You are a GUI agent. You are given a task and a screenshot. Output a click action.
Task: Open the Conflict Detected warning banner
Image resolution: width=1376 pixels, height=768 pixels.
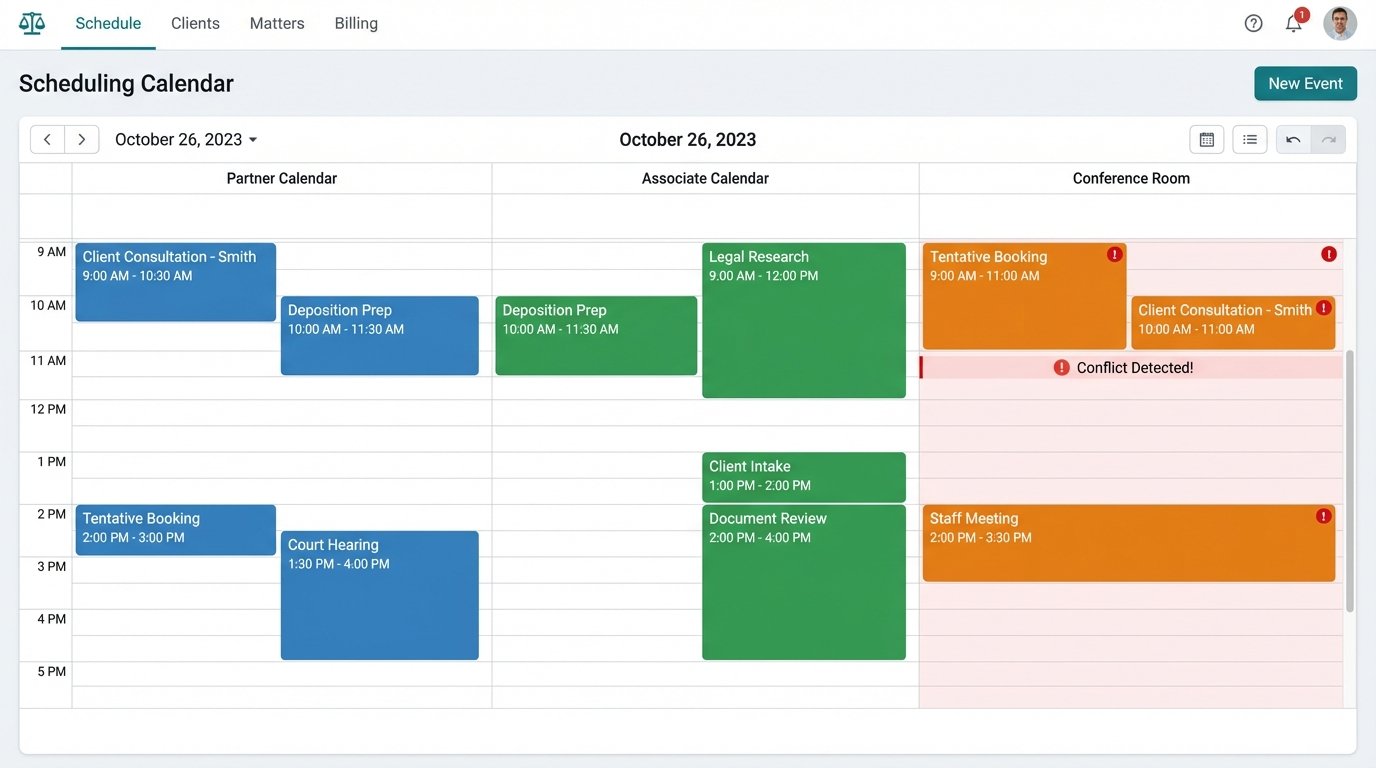pos(1131,366)
